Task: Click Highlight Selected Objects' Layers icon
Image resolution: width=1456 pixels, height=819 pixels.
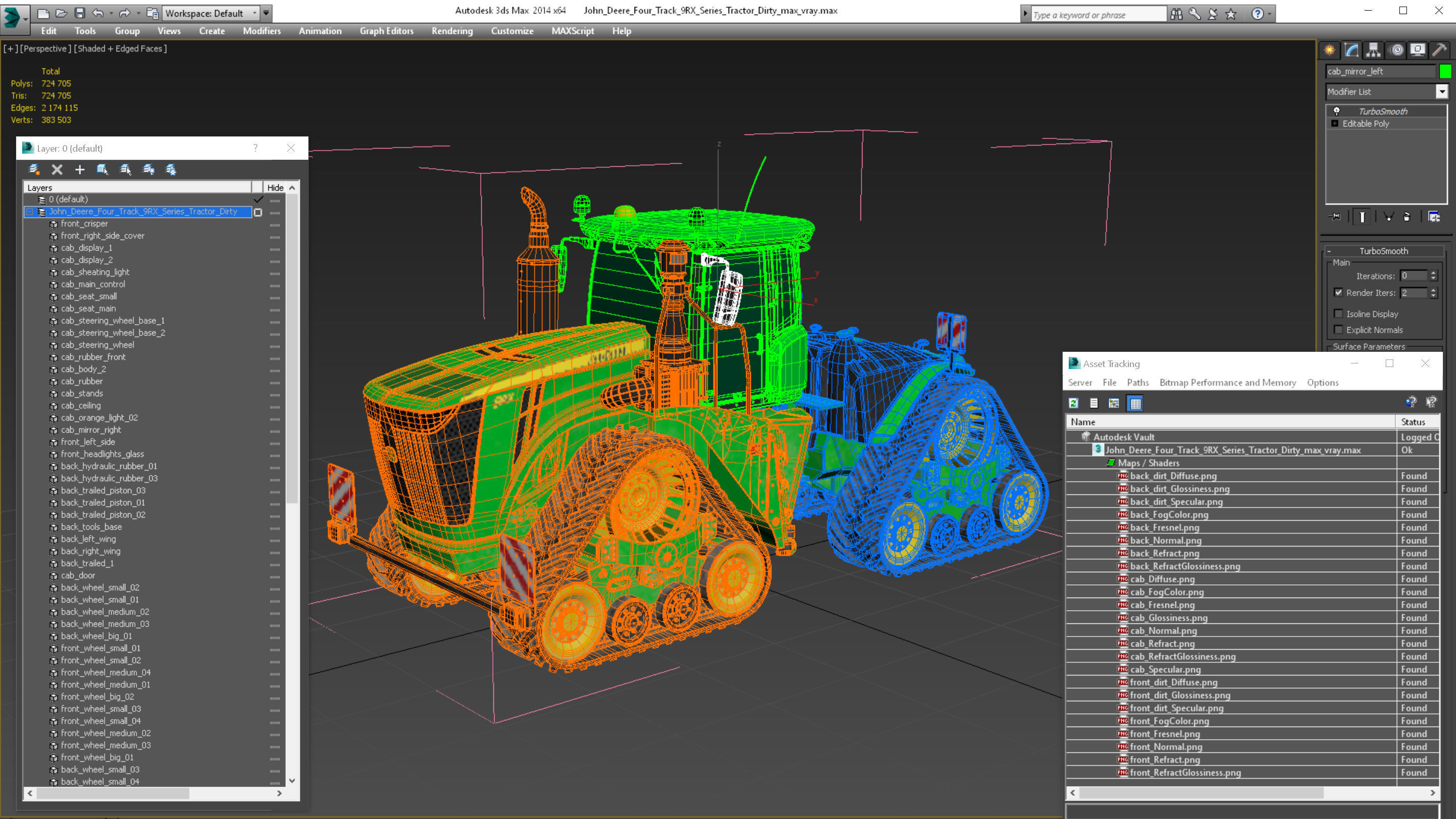Action: pos(125,169)
